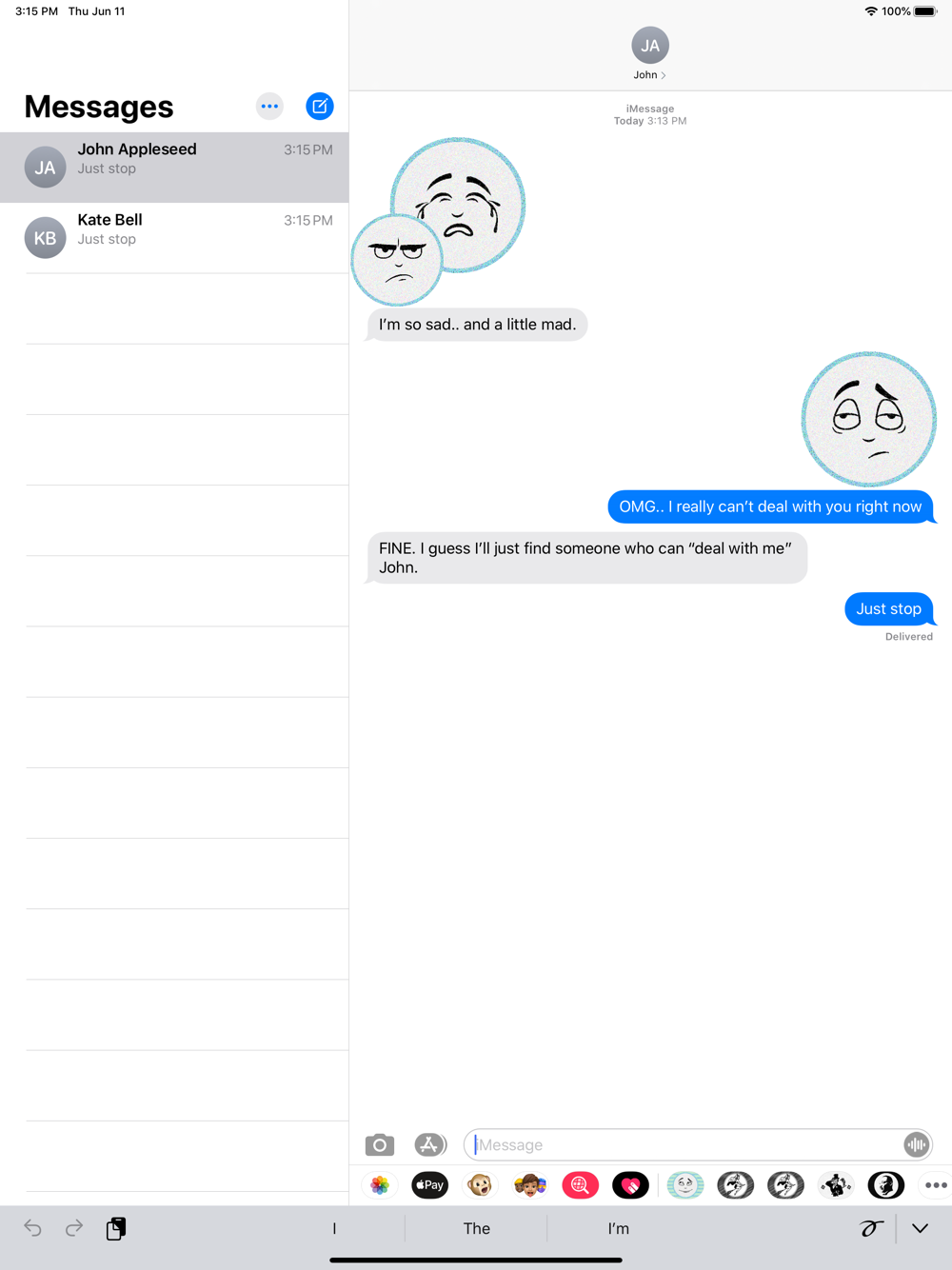Image resolution: width=952 pixels, height=1270 pixels.
Task: Select John Appleseed conversation
Action: pos(174,168)
